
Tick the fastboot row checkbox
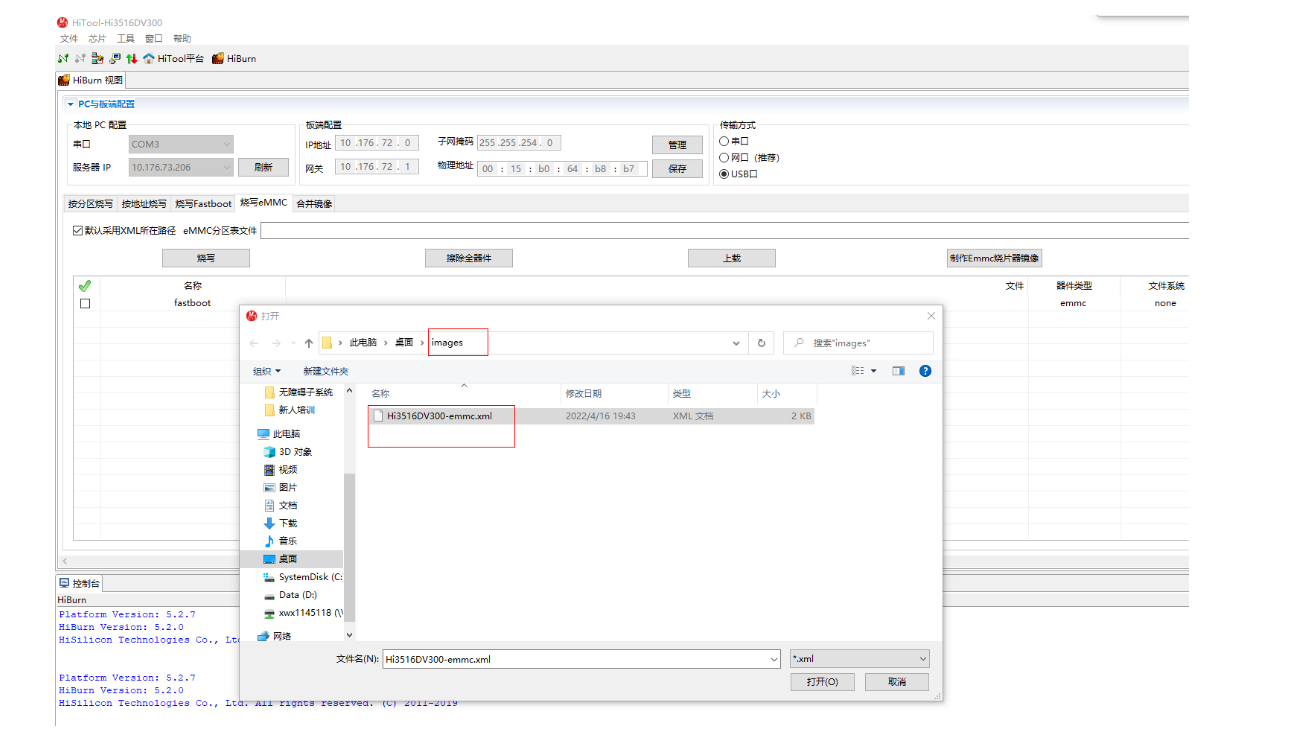(85, 303)
